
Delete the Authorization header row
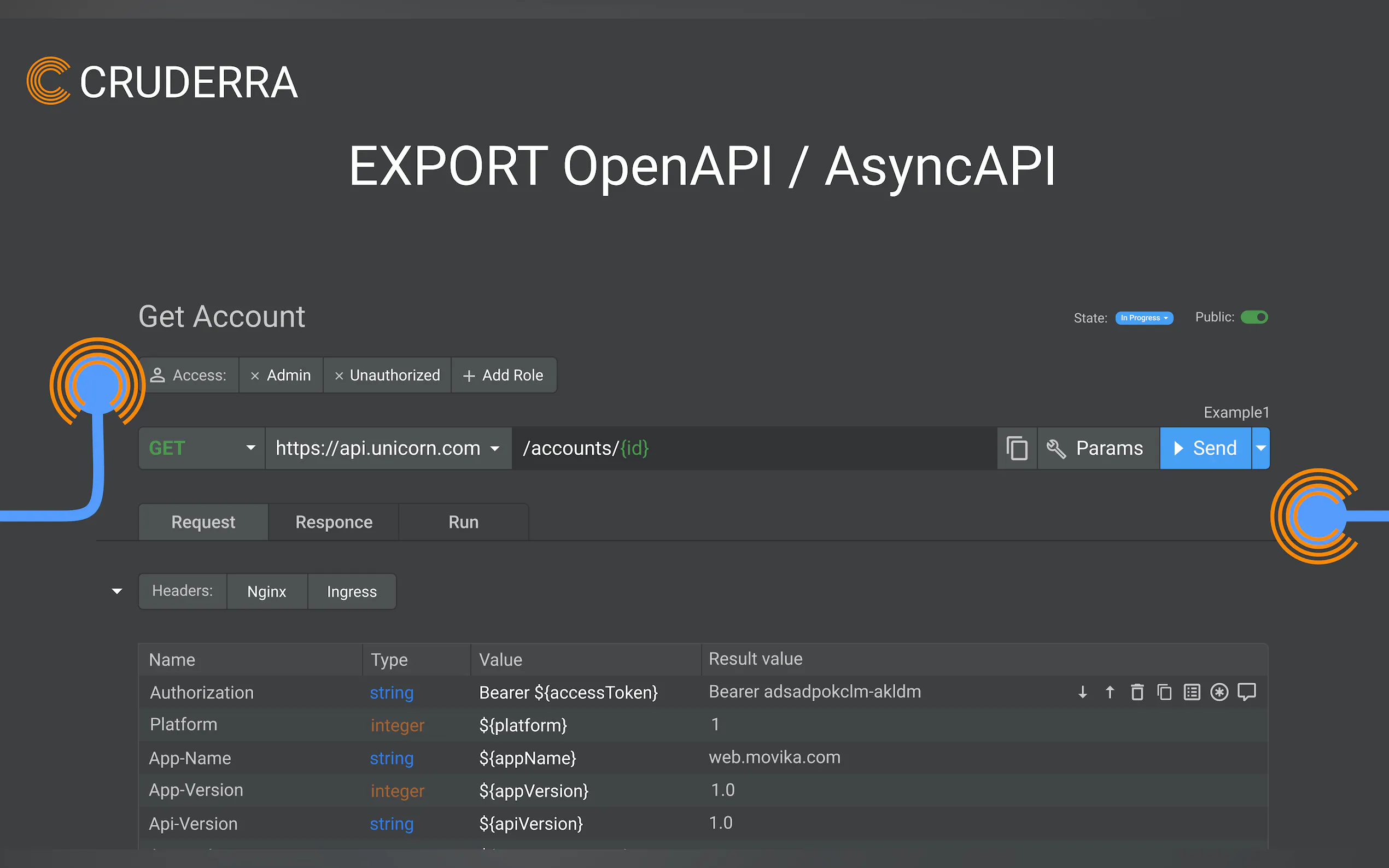pos(1137,693)
